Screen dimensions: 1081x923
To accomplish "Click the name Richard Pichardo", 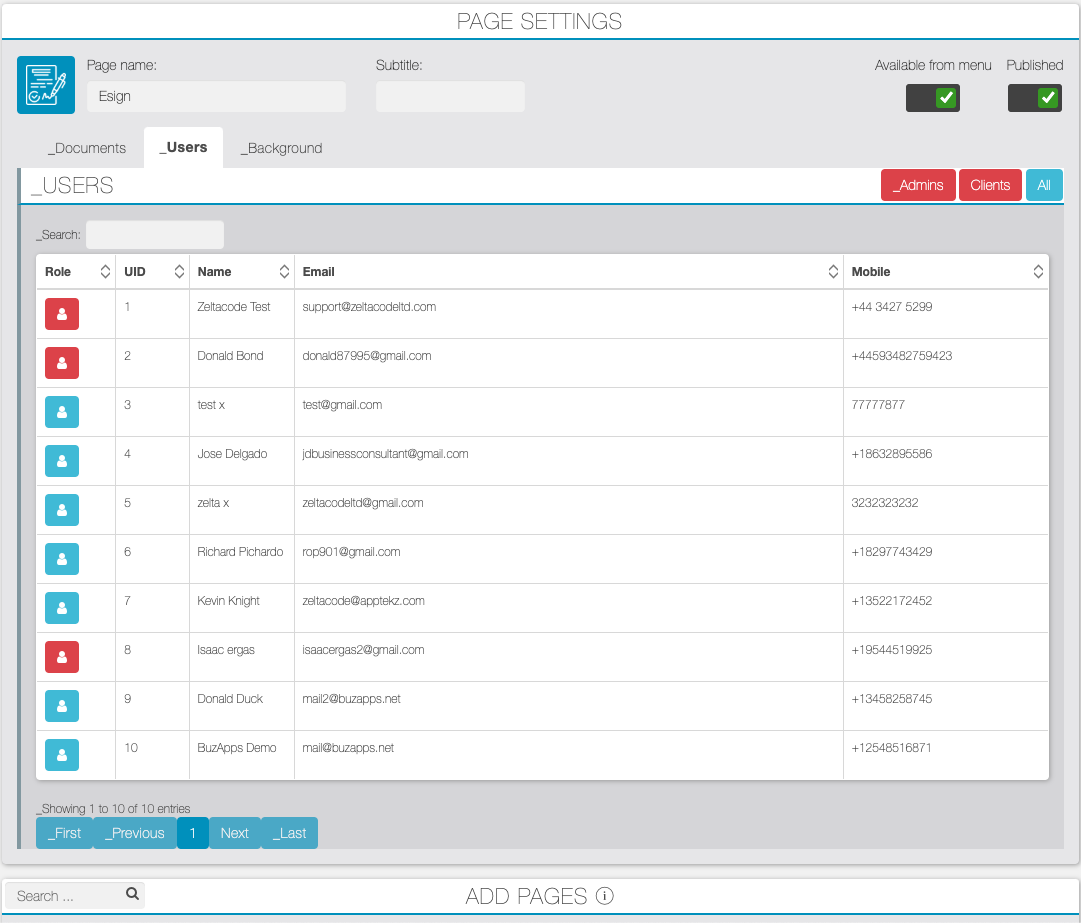I will point(240,551).
